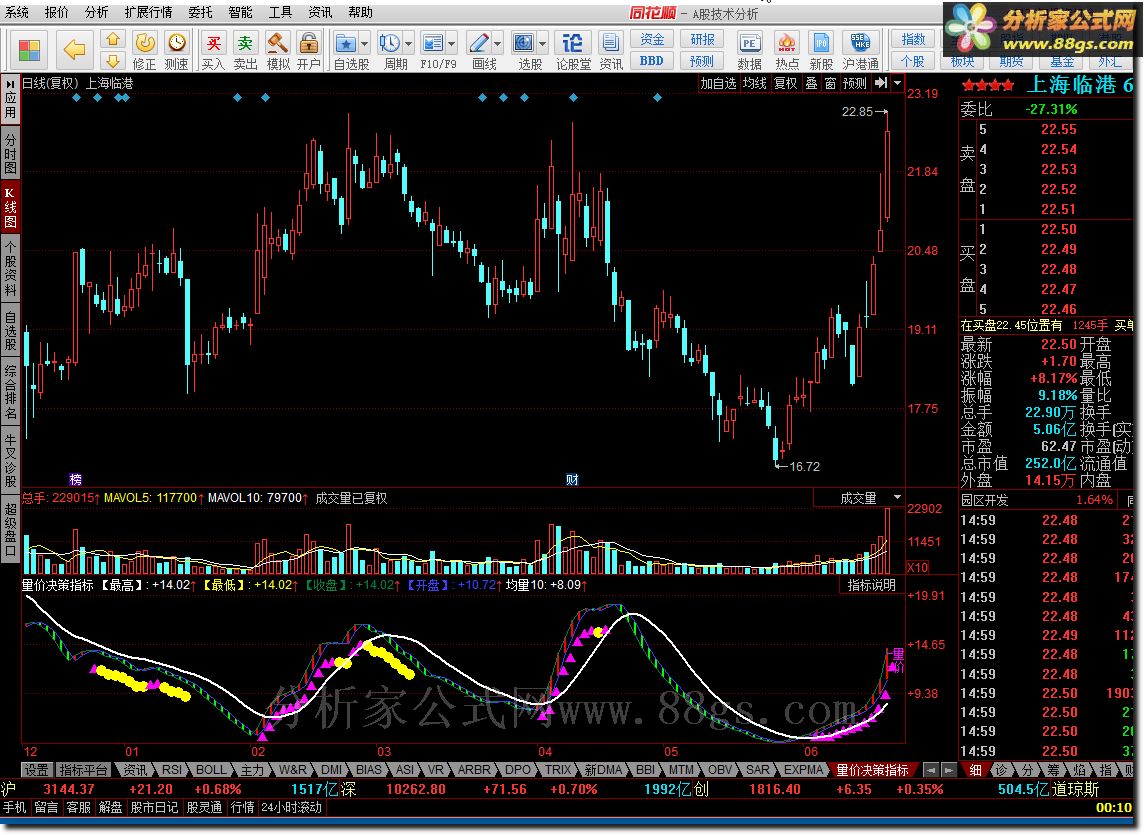Expand the 画线 drawing dropdown arrow

click(x=498, y=44)
